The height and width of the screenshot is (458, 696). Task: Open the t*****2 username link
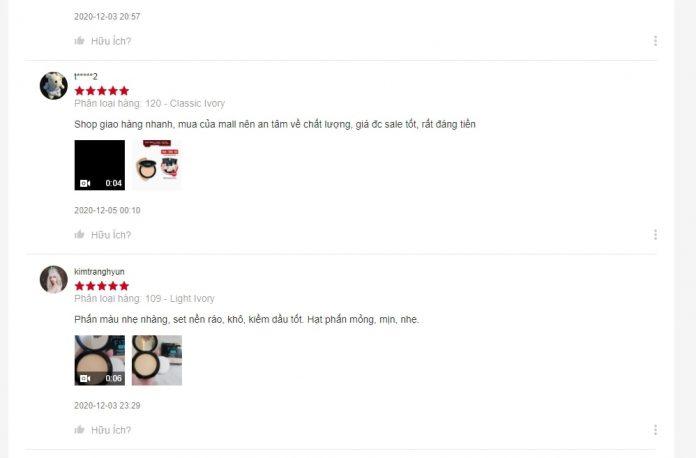pyautogui.click(x=86, y=76)
